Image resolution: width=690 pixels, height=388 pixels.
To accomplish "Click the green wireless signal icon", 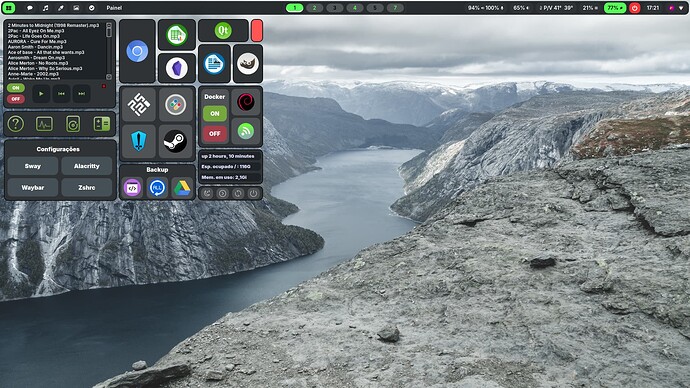I will coord(246,131).
